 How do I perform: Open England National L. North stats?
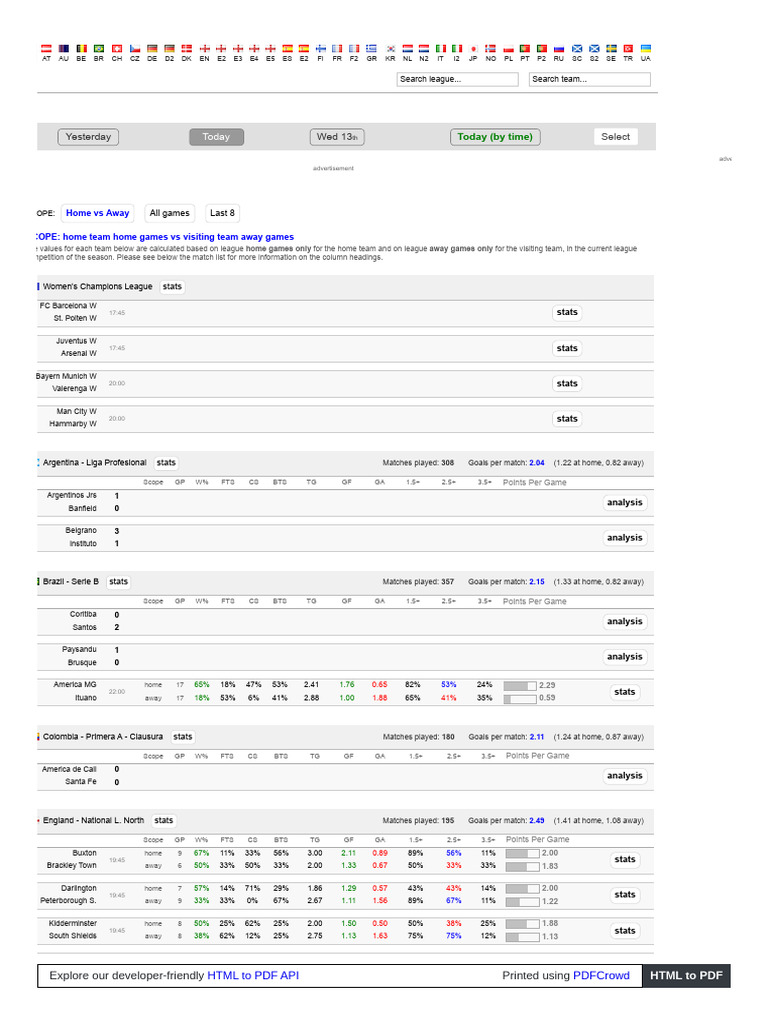pos(164,820)
